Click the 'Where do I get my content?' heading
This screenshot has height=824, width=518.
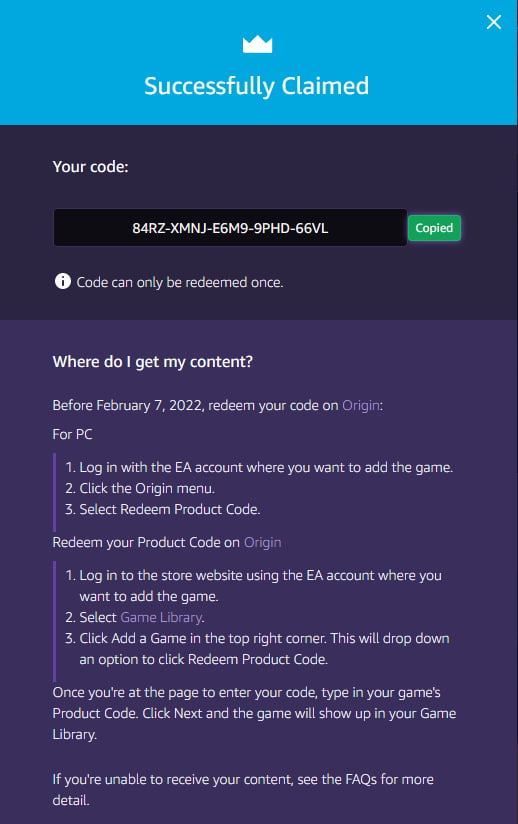pos(152,362)
